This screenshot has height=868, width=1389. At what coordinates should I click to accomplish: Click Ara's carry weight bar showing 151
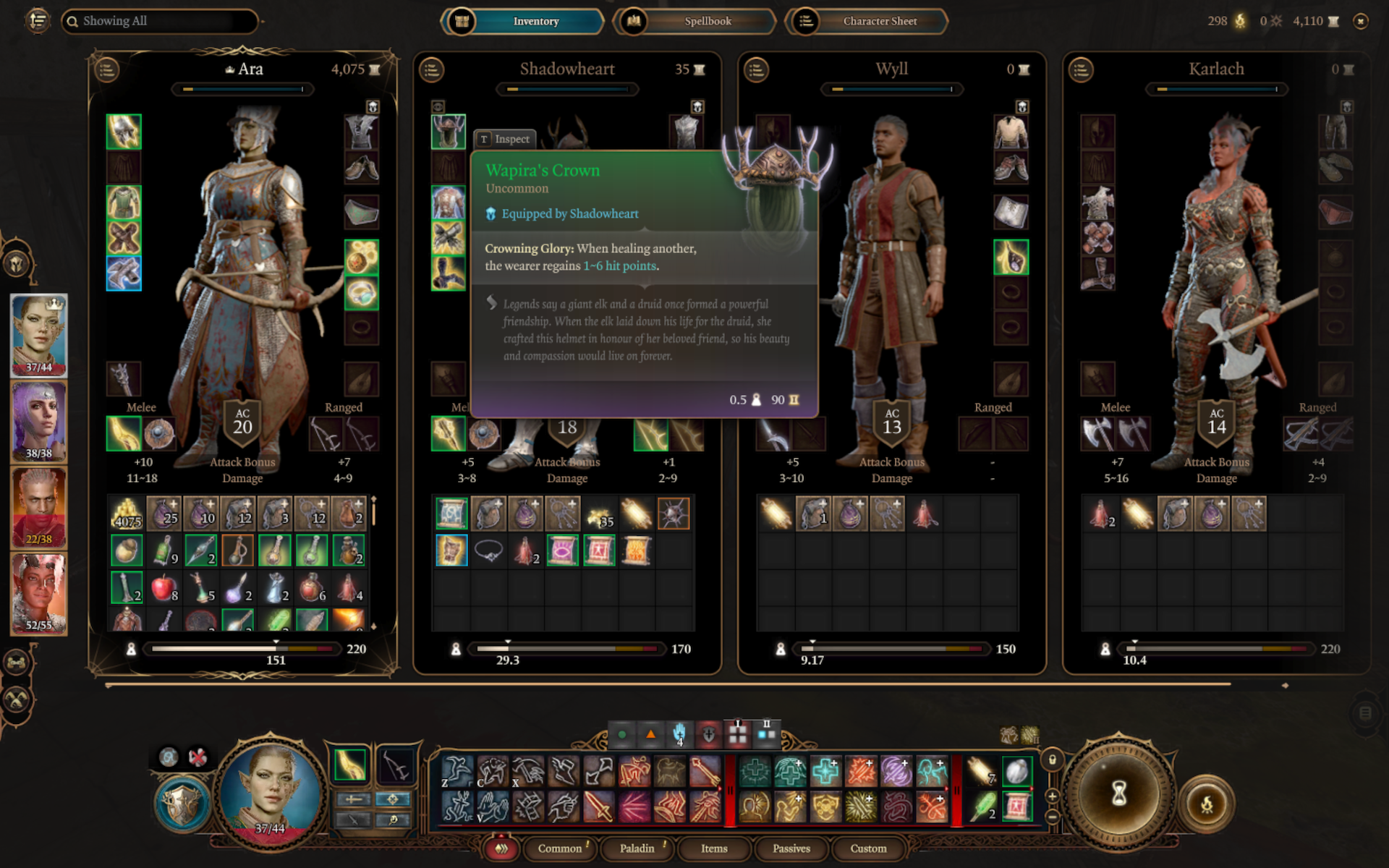click(x=242, y=649)
